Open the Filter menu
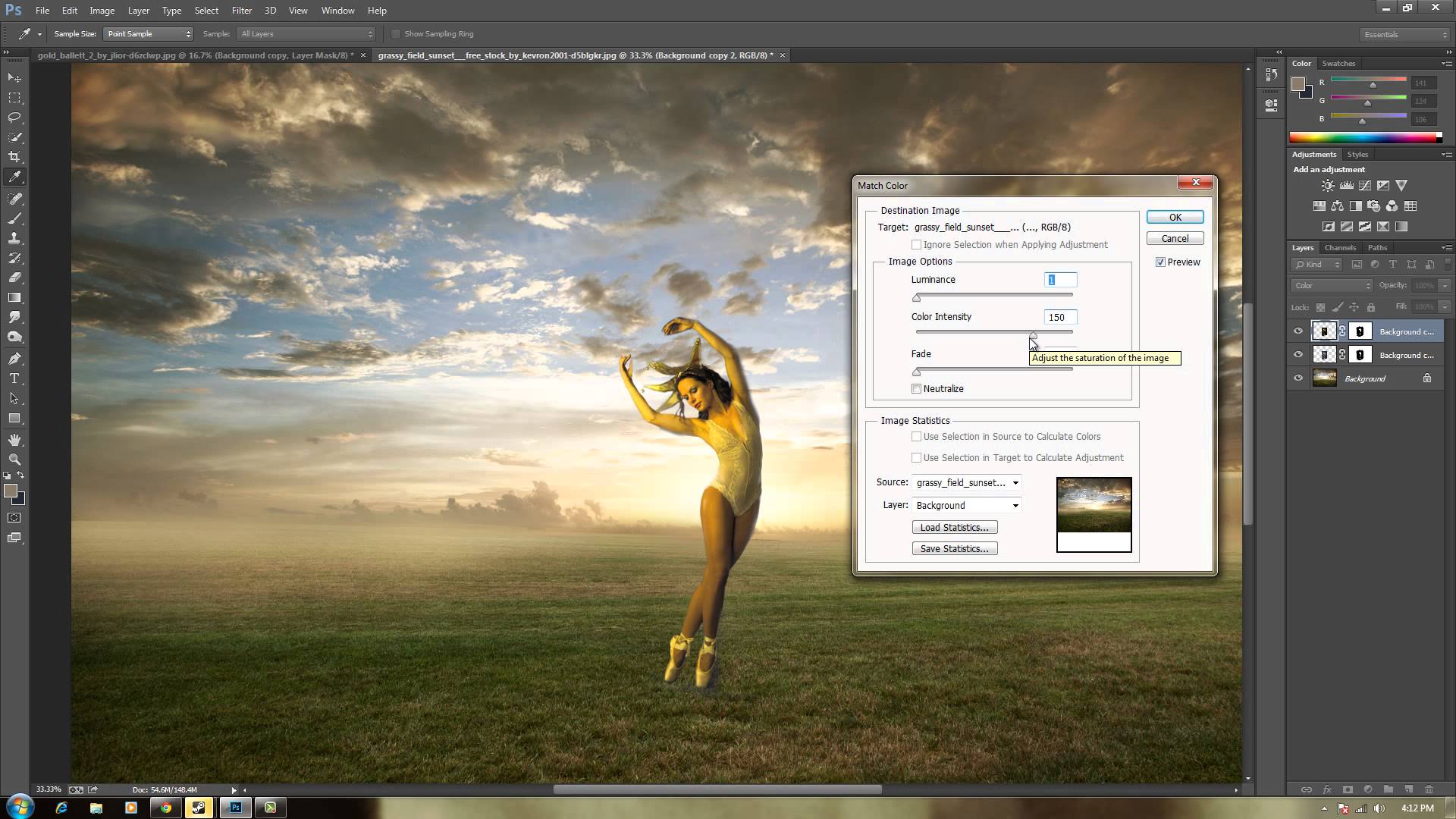 [241, 11]
